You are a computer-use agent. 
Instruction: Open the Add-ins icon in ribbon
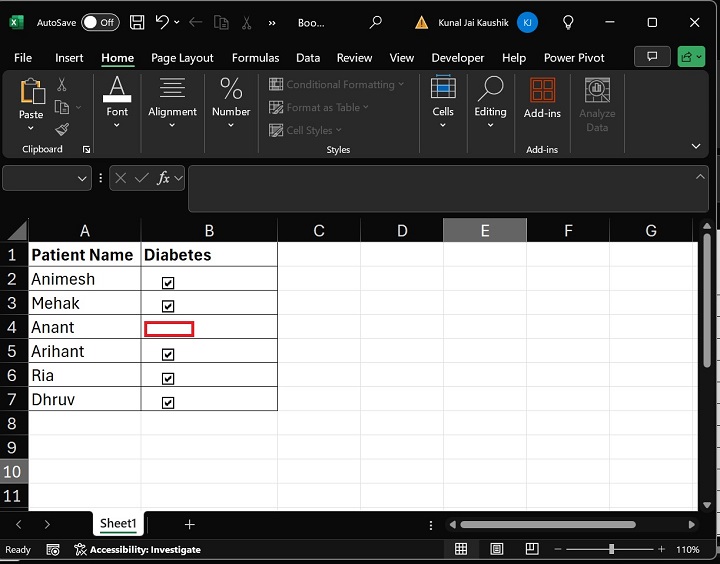[x=542, y=93]
